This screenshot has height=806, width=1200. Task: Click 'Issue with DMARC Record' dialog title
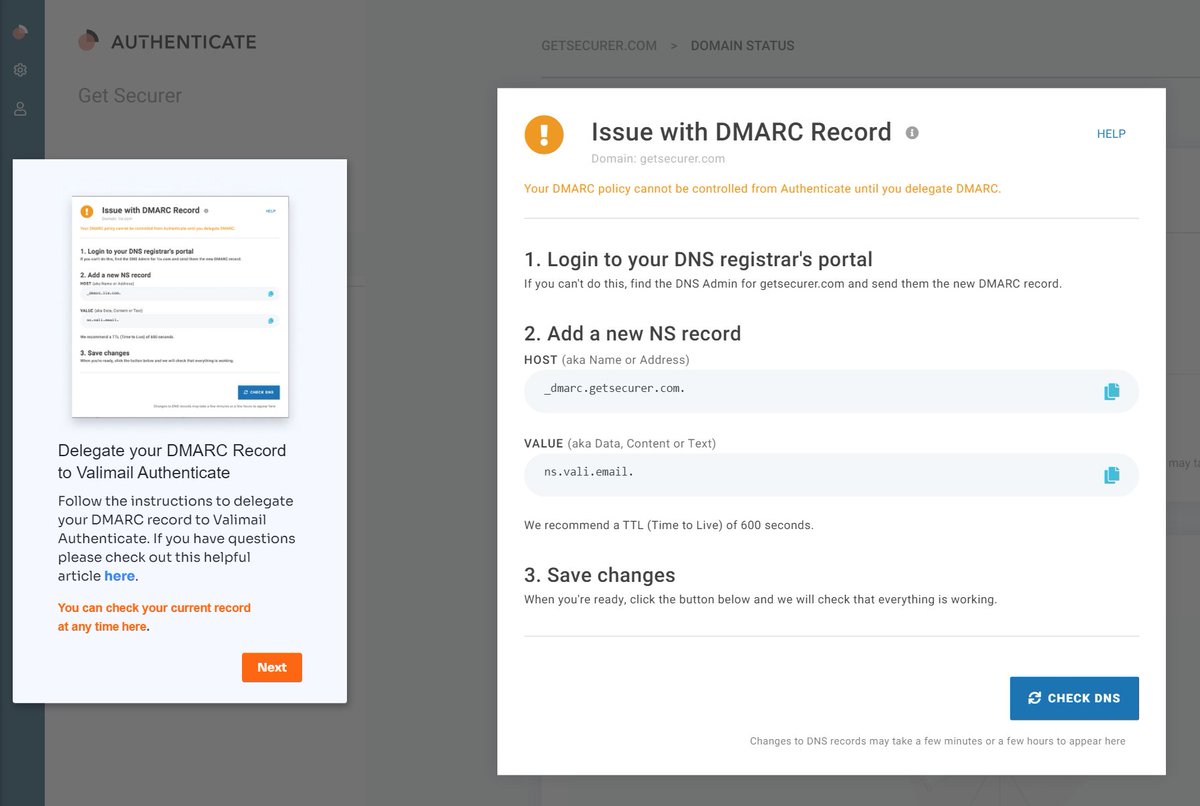[741, 132]
